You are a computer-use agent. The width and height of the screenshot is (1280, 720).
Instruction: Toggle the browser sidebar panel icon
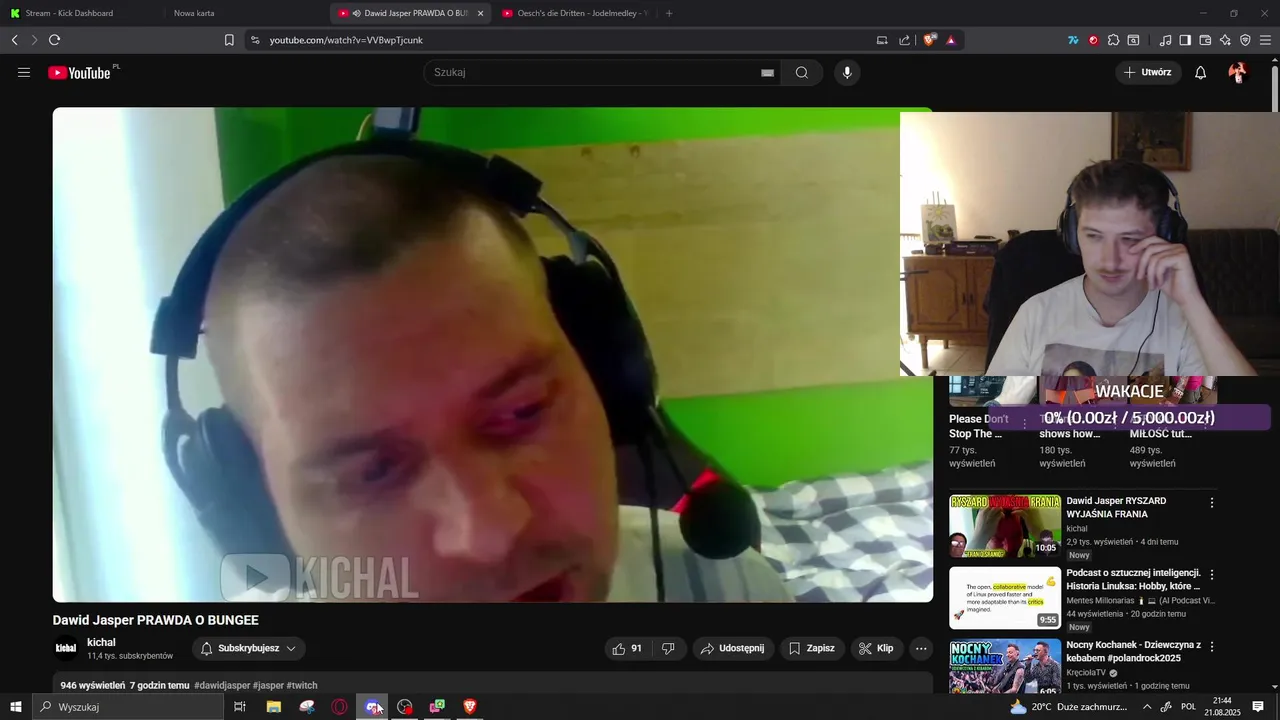pyautogui.click(x=1185, y=40)
